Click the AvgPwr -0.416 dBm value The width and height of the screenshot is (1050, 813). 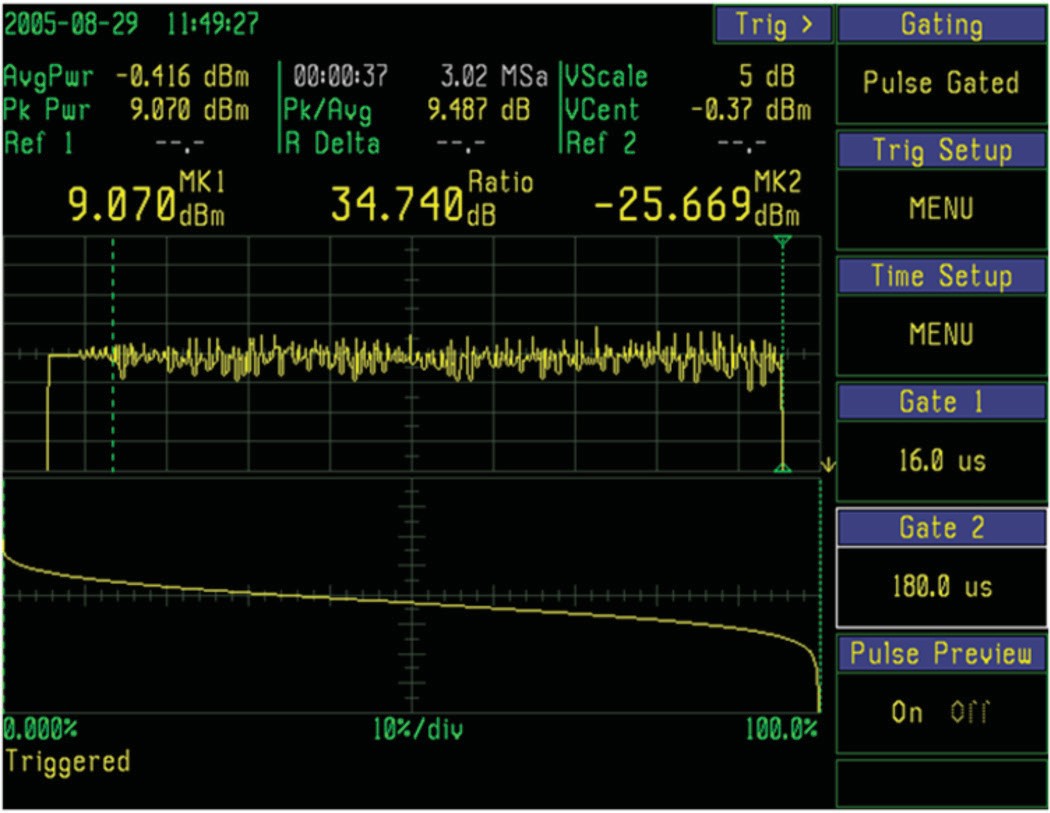182,77
